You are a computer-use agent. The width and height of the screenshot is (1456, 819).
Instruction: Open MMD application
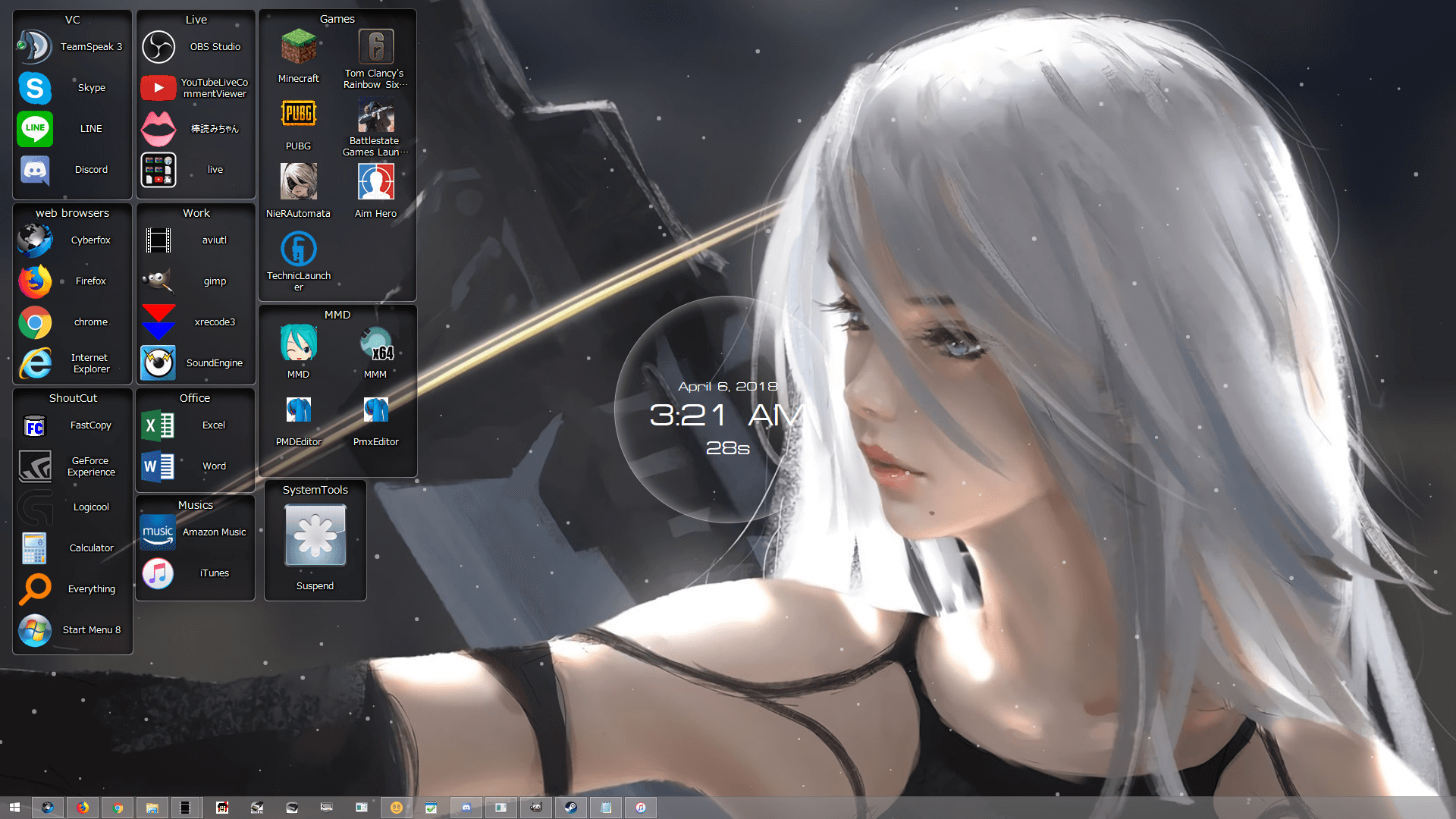(299, 352)
